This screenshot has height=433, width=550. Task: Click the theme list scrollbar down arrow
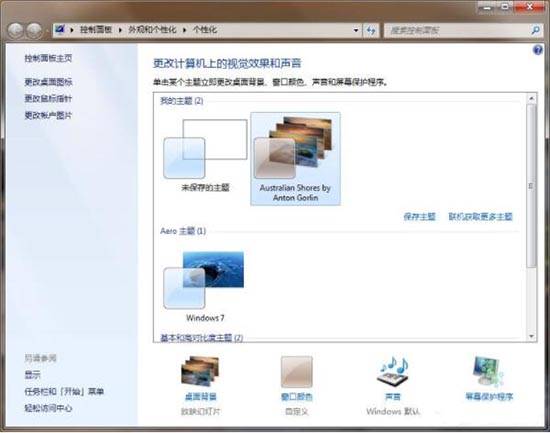pyautogui.click(x=532, y=336)
